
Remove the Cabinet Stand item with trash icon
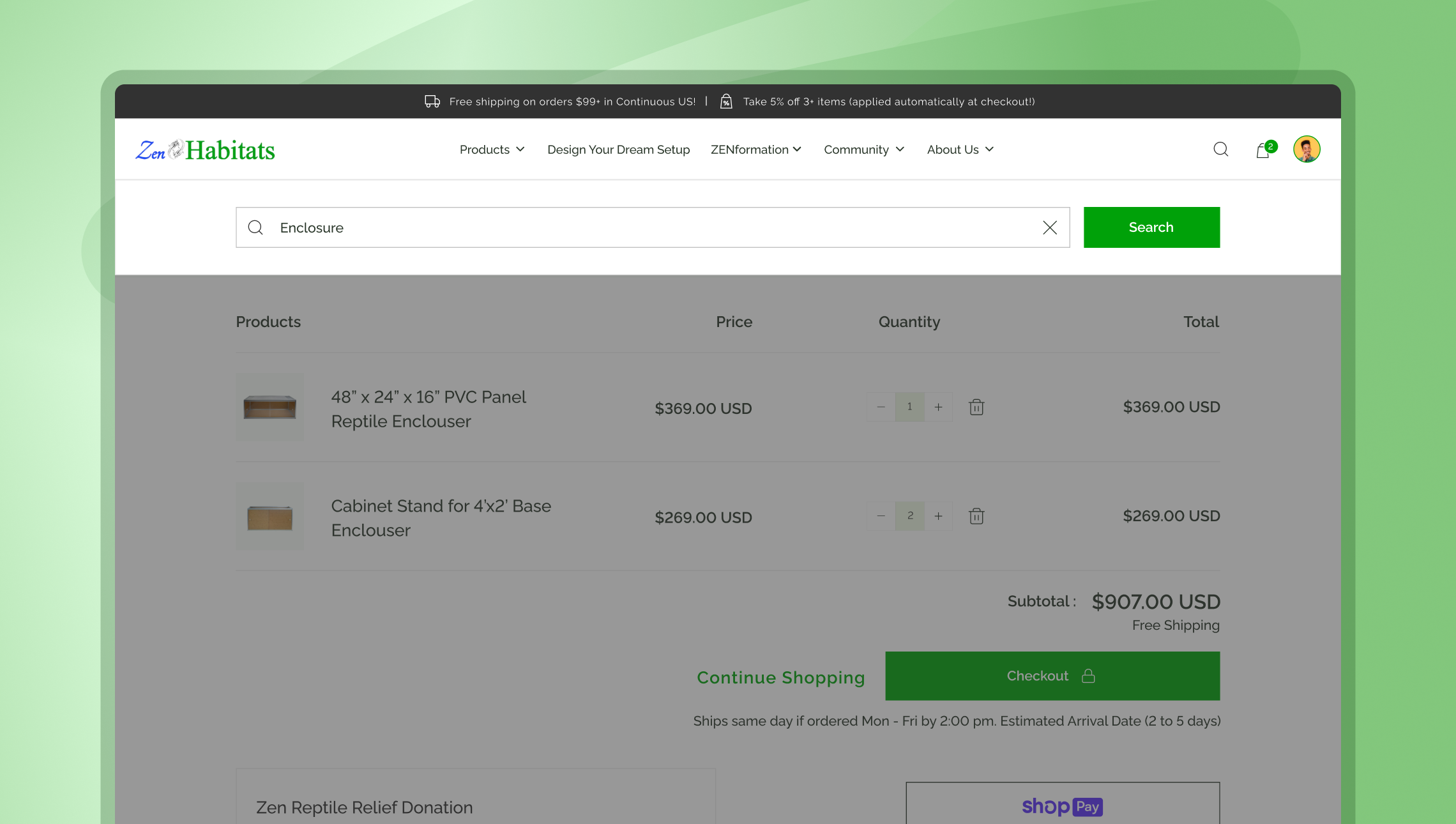[x=976, y=516]
